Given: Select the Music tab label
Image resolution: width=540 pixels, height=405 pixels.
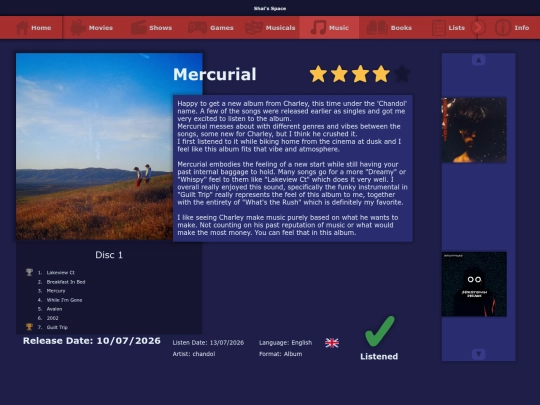Looking at the screenshot, I should click(x=339, y=28).
